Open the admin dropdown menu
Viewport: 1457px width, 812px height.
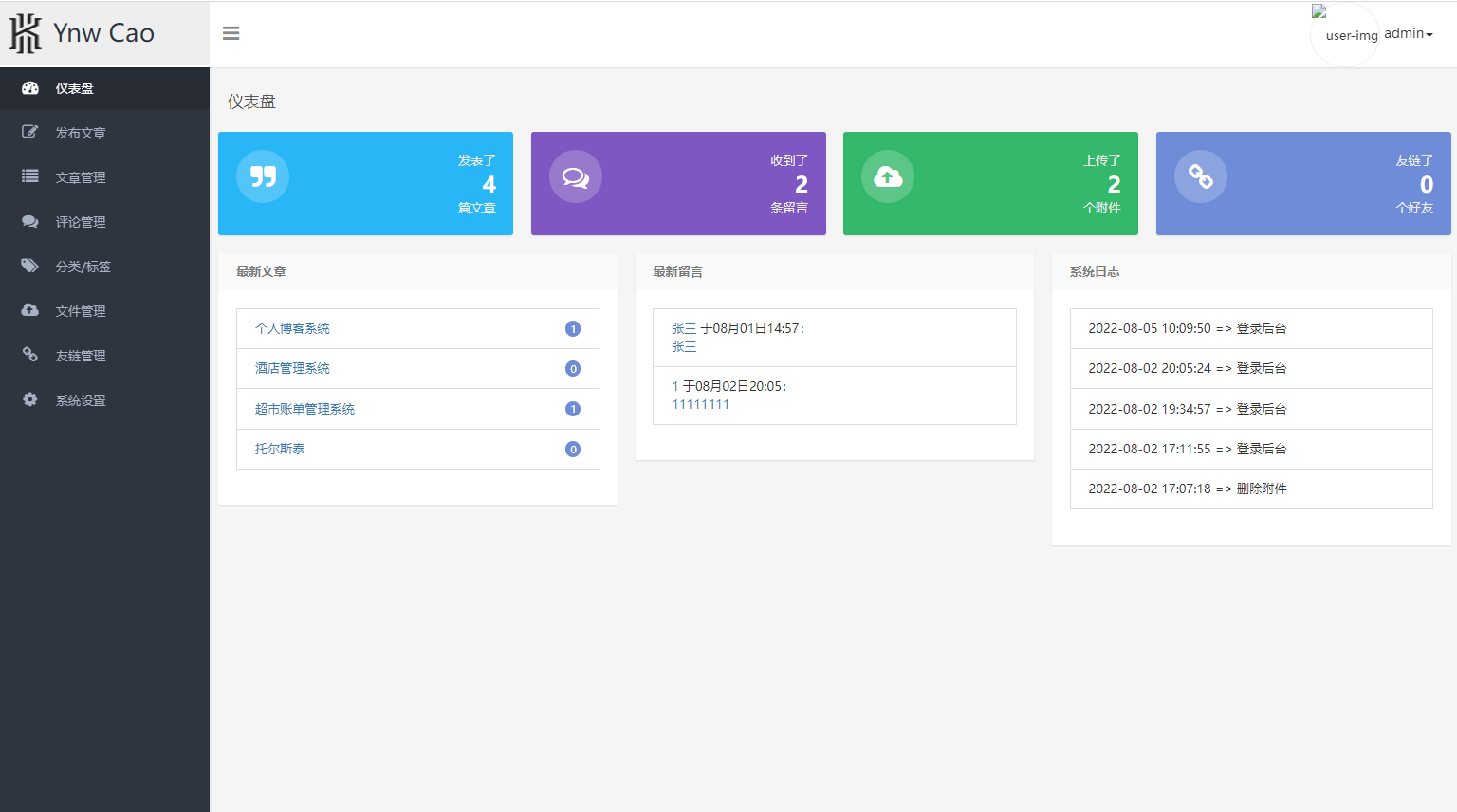[1409, 33]
